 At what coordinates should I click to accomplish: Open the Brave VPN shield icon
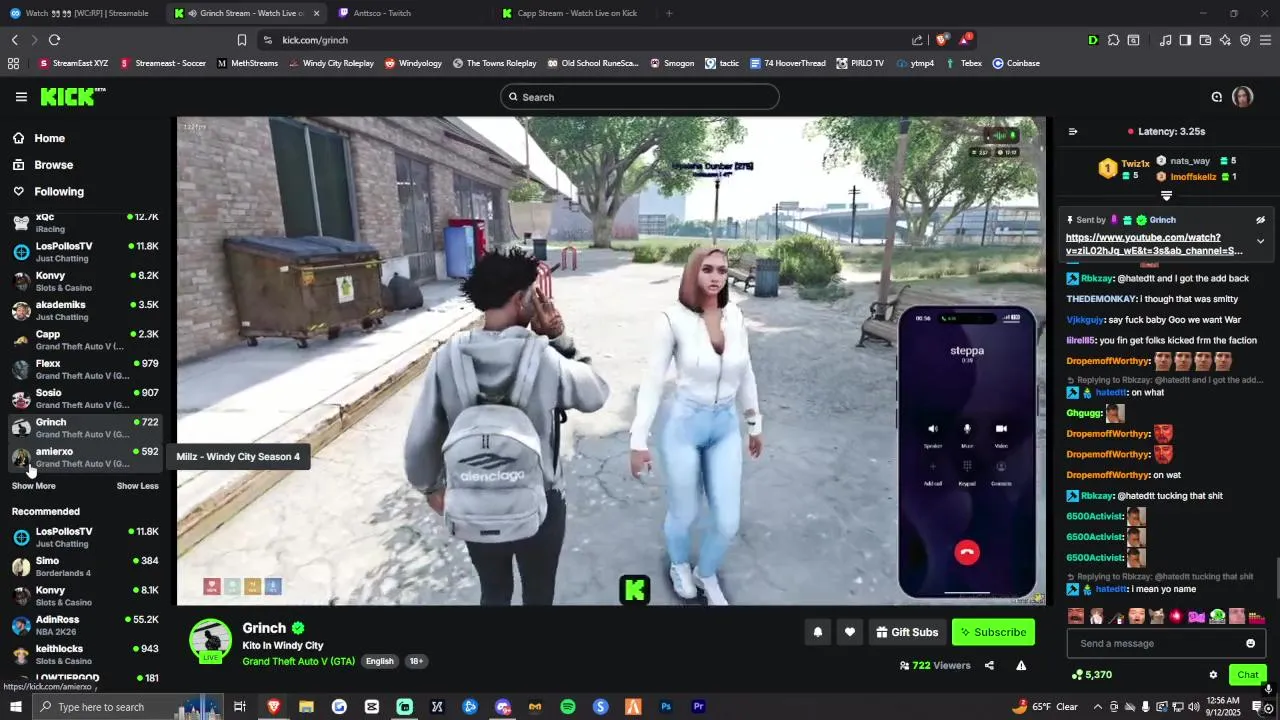coord(1245,40)
